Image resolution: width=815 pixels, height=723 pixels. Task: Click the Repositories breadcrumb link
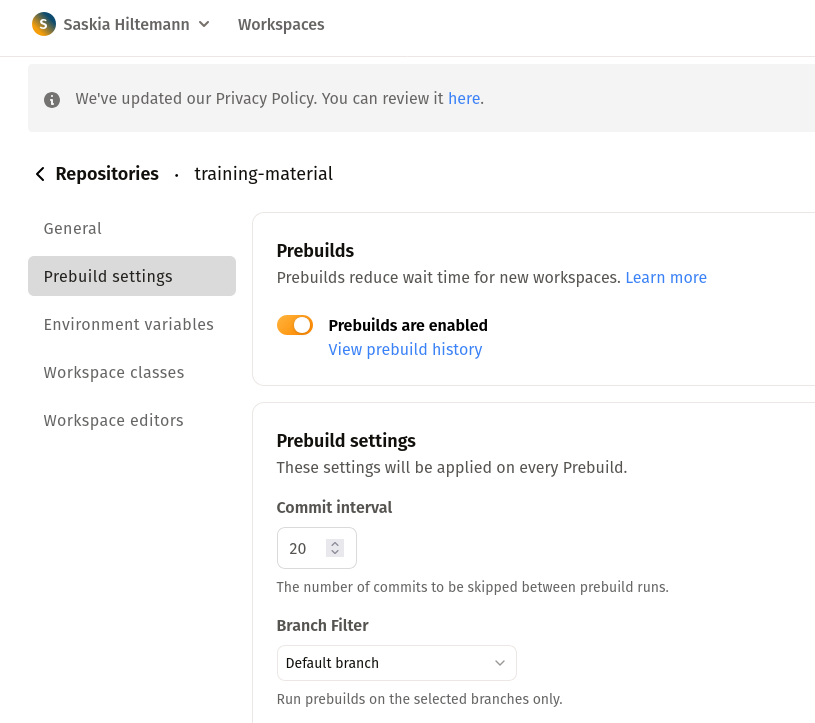107,174
